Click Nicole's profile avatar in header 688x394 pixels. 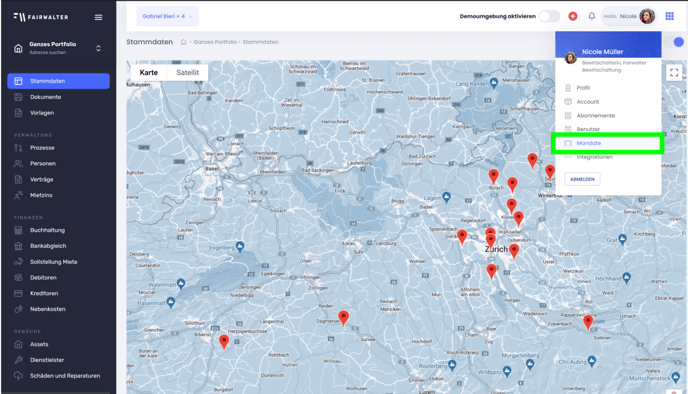click(x=647, y=16)
